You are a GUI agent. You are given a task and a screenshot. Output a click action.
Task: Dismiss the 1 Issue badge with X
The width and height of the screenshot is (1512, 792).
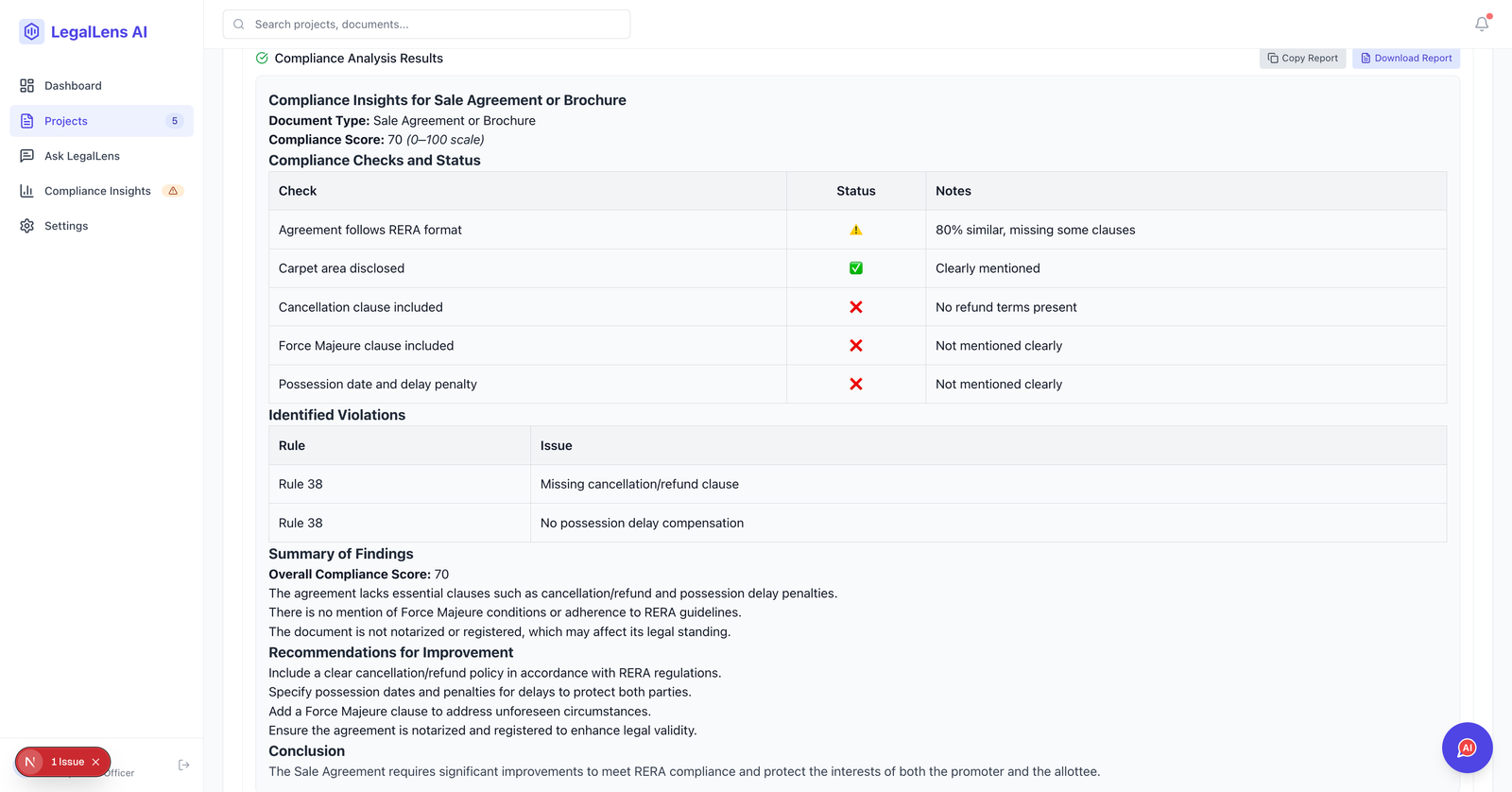click(96, 762)
